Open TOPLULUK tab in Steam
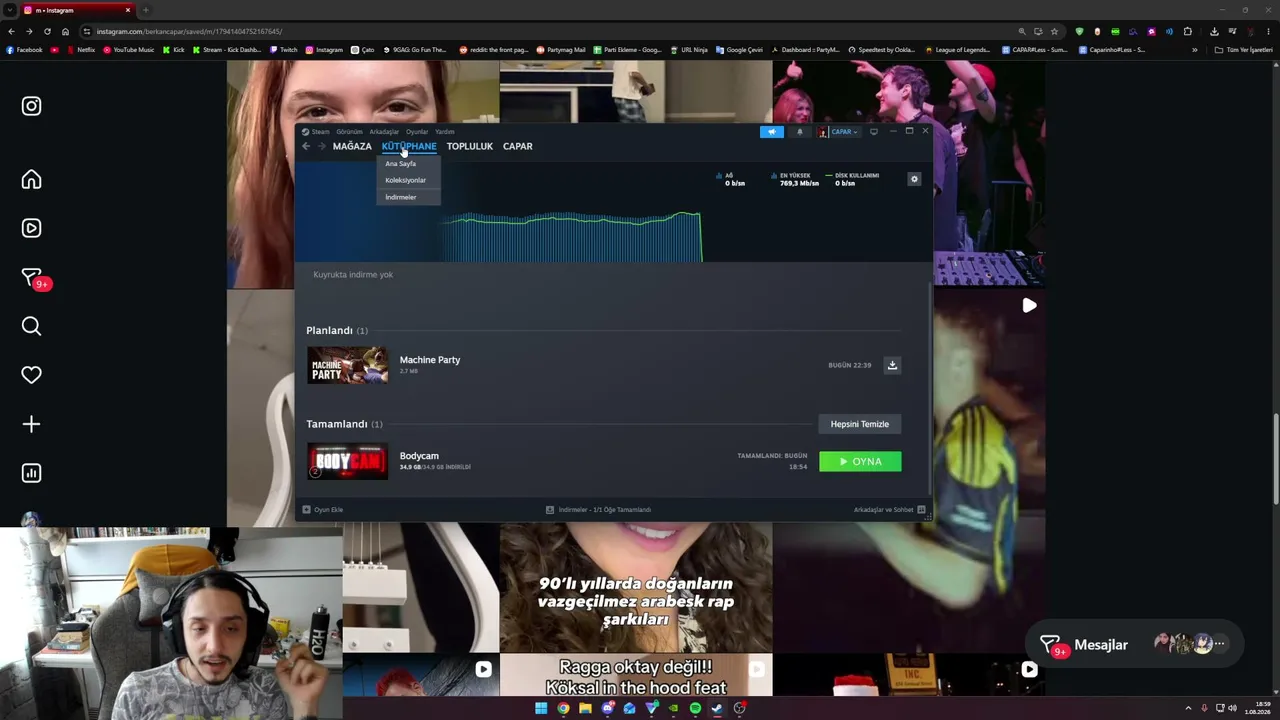 [470, 146]
